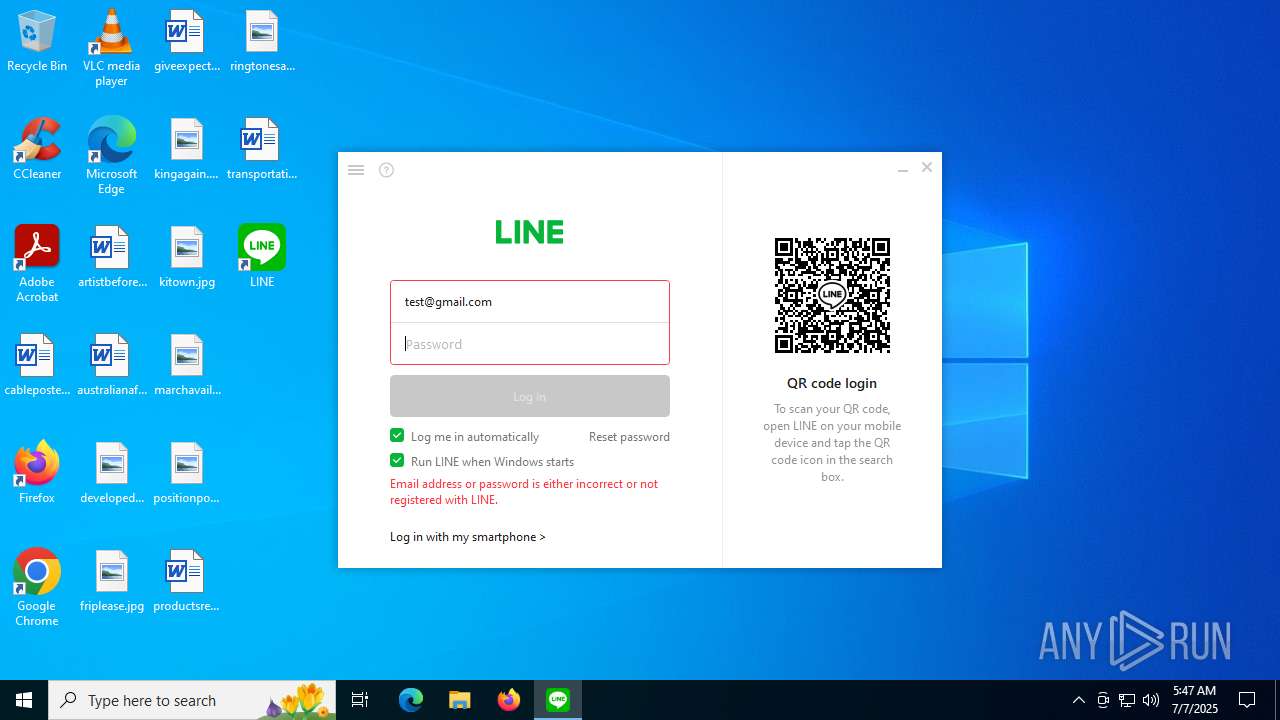Click the grey Log in button
1280x720 pixels.
[x=530, y=396]
